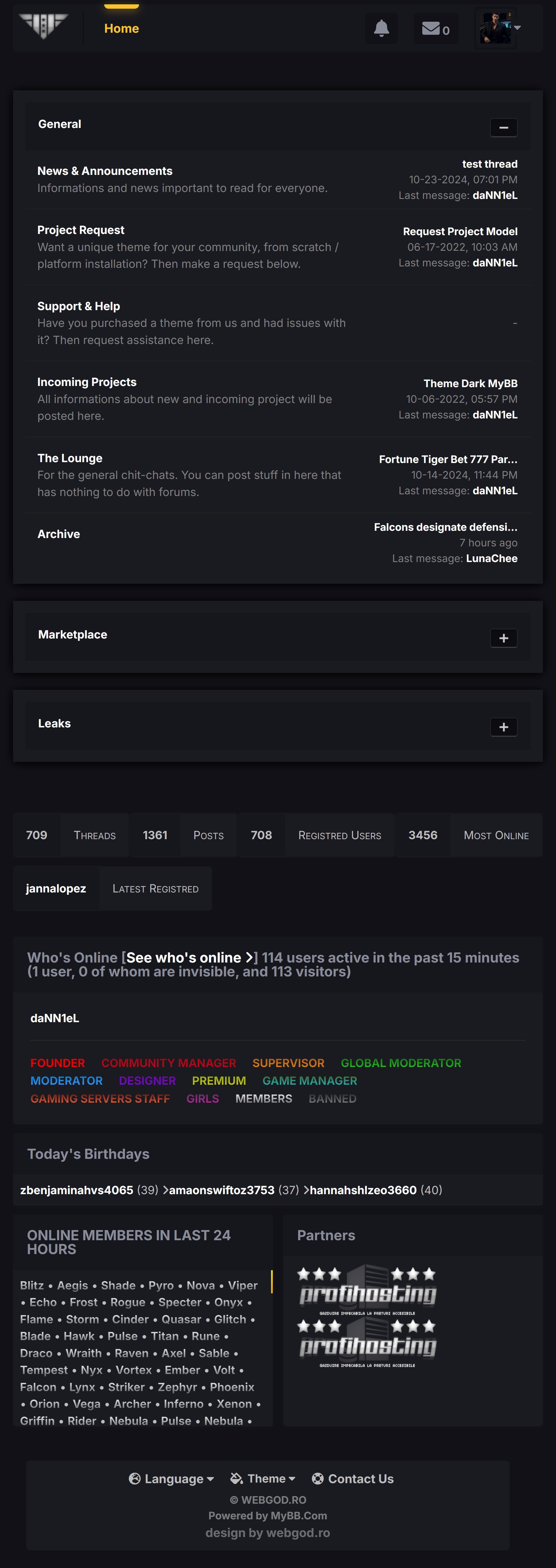Image resolution: width=556 pixels, height=1568 pixels.
Task: Open the user menu dropdown arrow
Action: click(518, 28)
